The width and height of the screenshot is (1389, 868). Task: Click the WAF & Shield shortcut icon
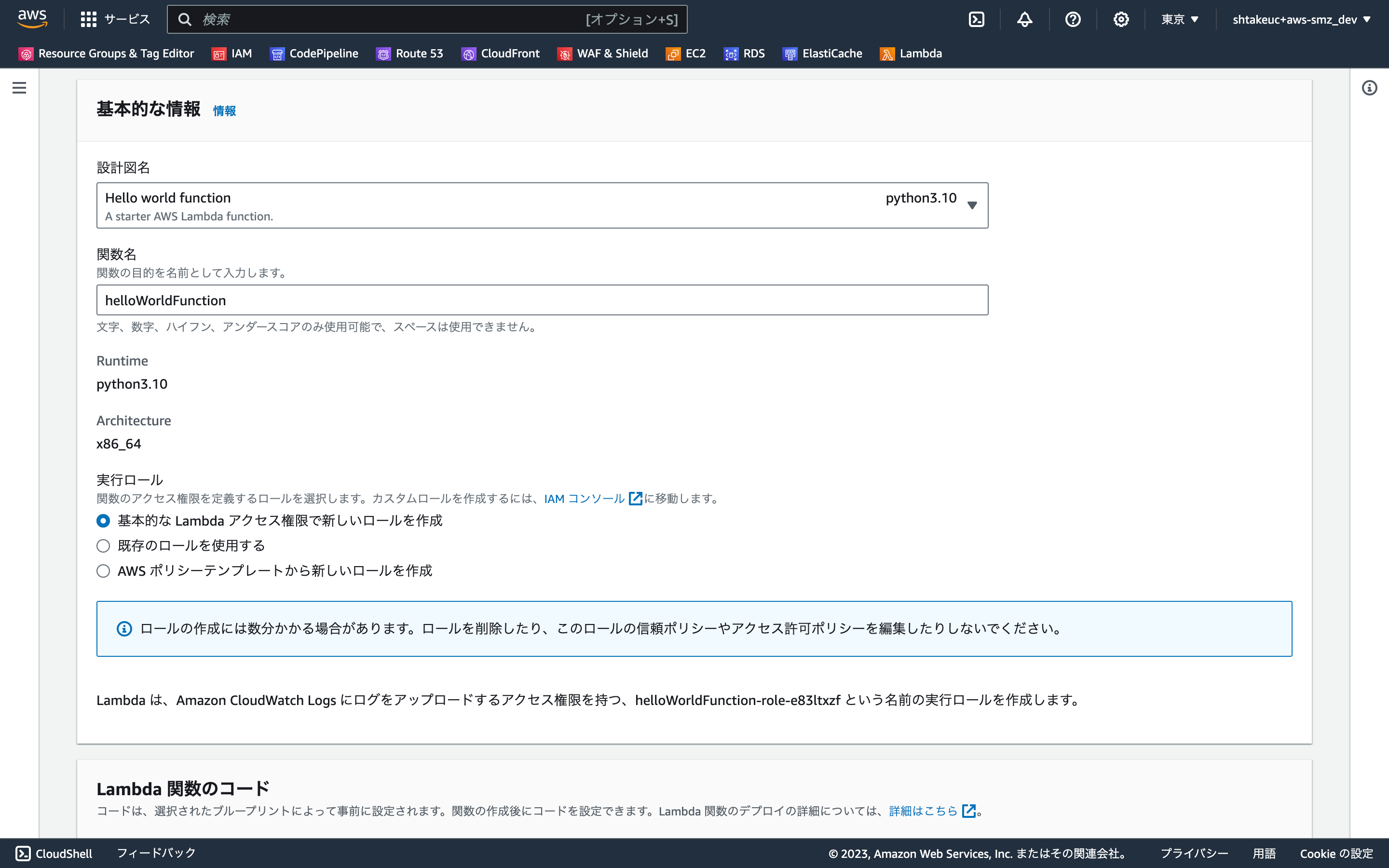pos(565,54)
